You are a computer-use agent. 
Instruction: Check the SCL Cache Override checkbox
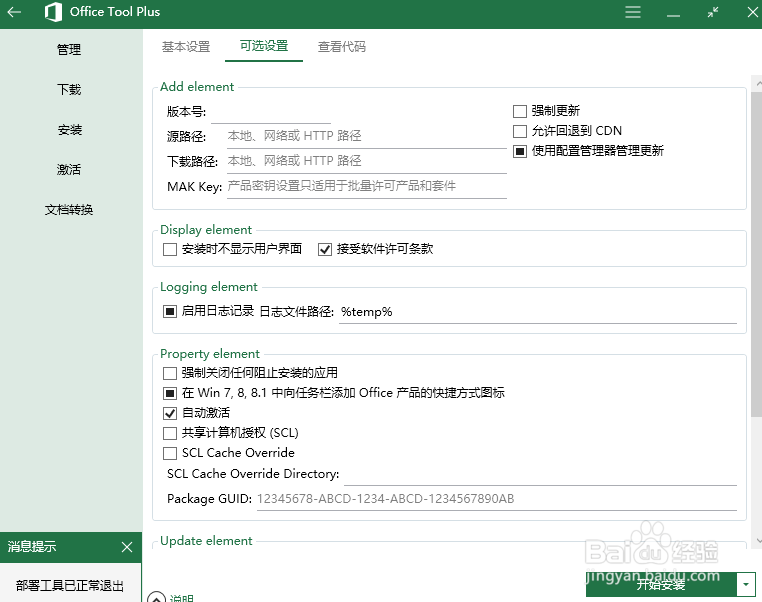coord(170,453)
